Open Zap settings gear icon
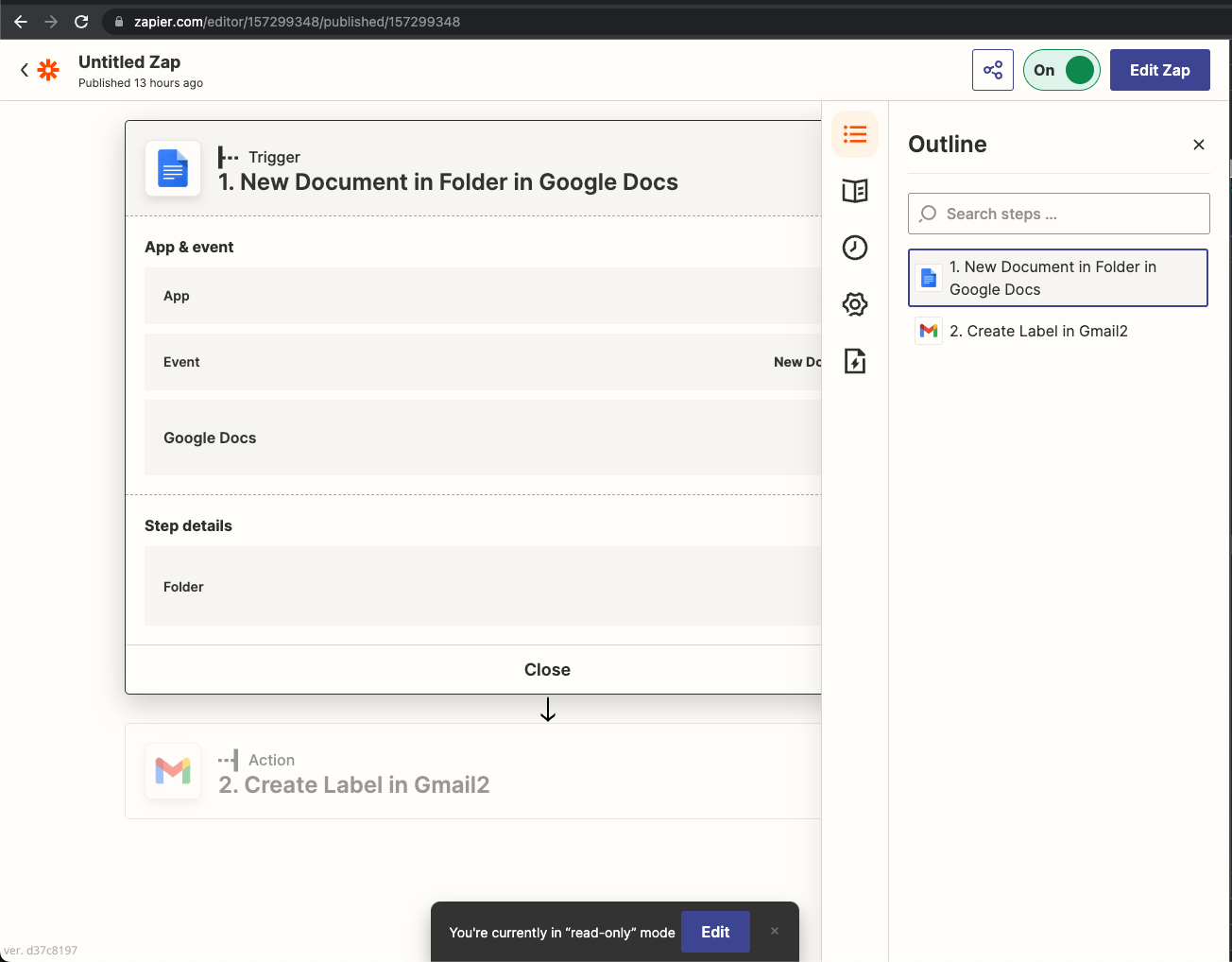The width and height of the screenshot is (1232, 962). coord(855,304)
